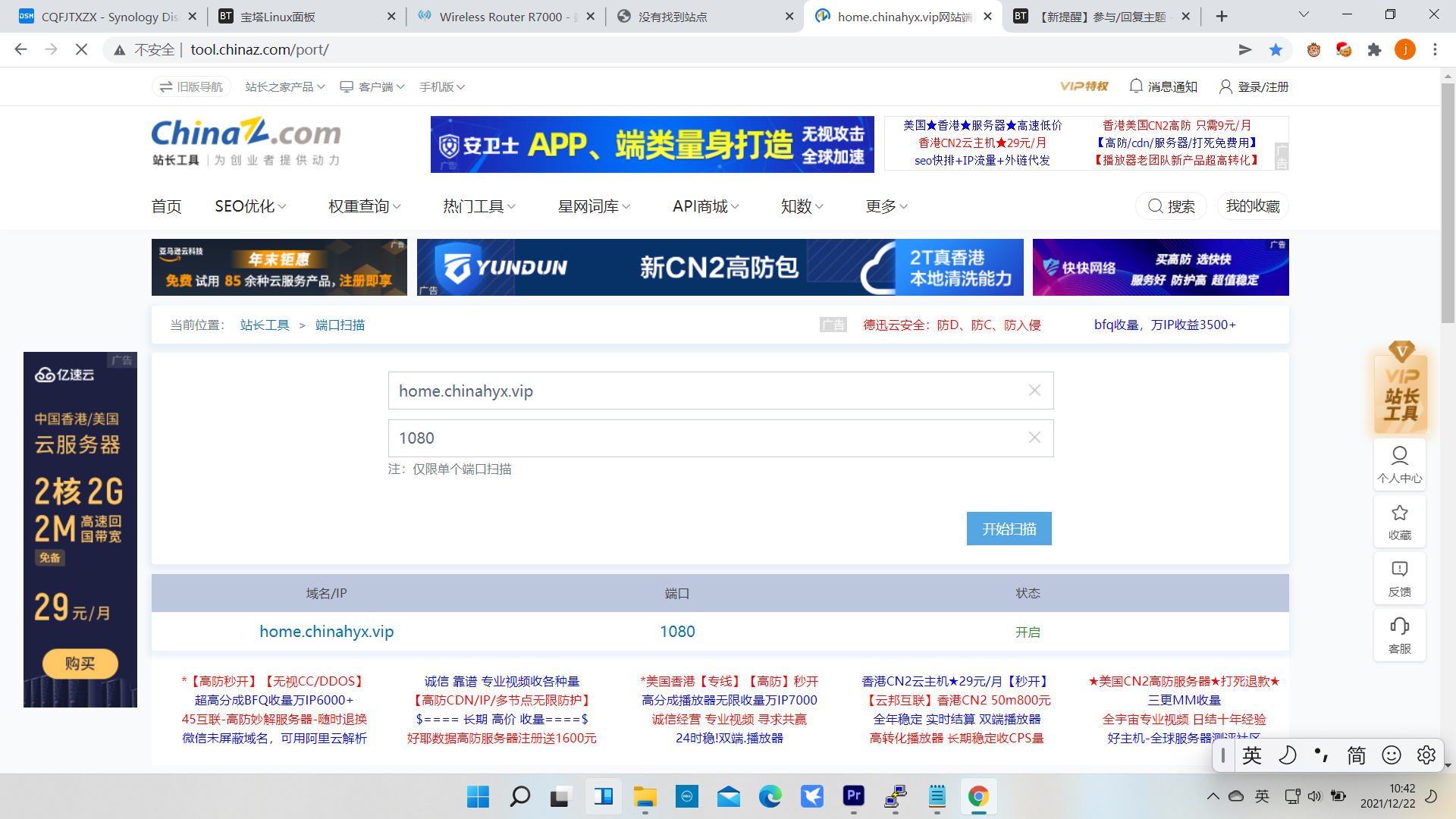Open Windows taskbar search
The image size is (1456, 819).
[x=519, y=796]
